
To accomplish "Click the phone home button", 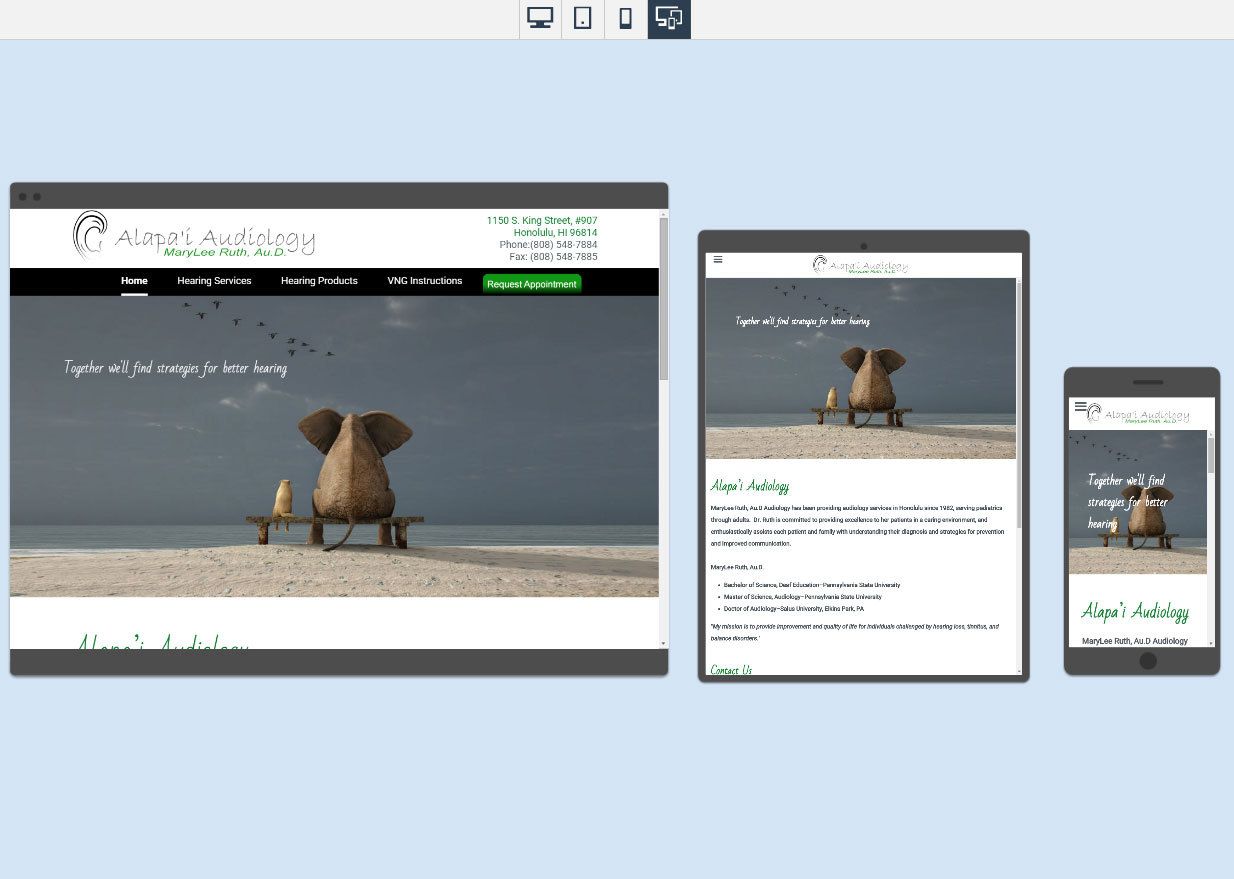I will point(1148,661).
